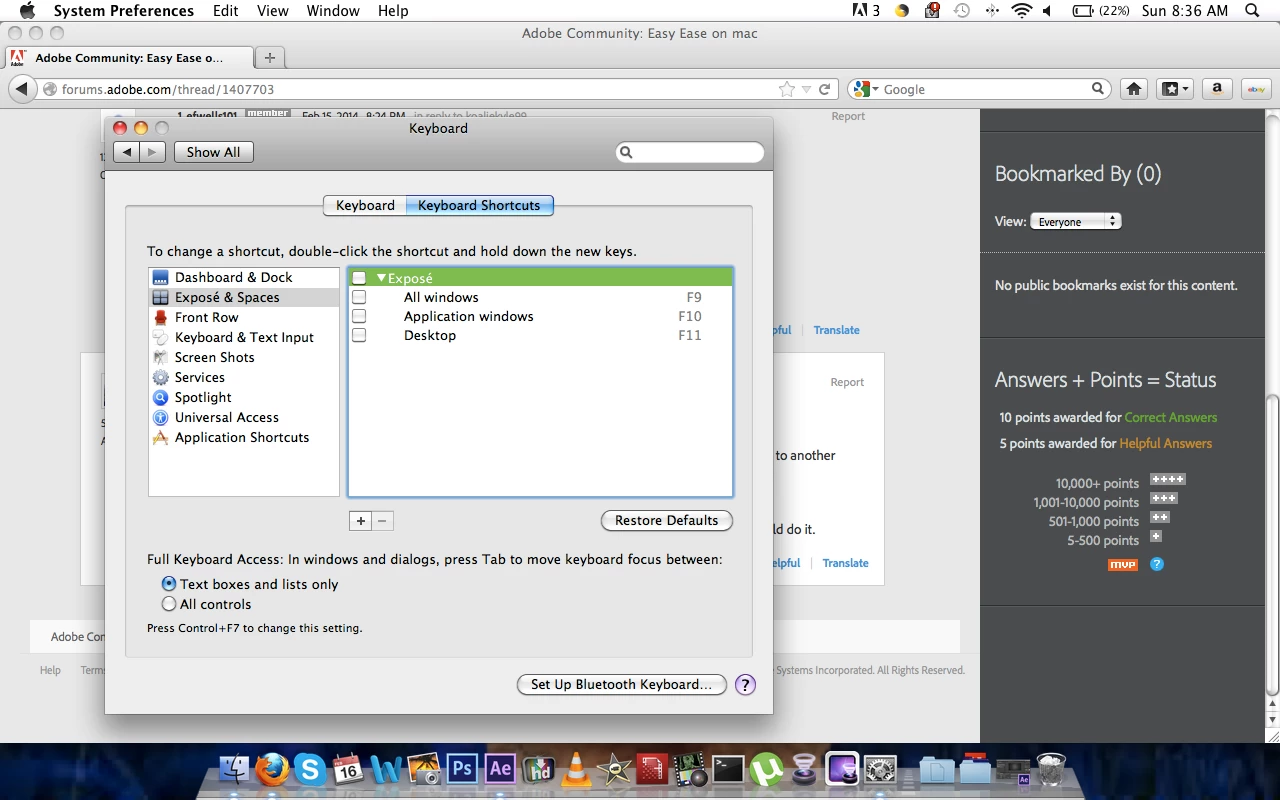Open the System Preferences menu
The height and width of the screenshot is (800, 1280).
(124, 11)
